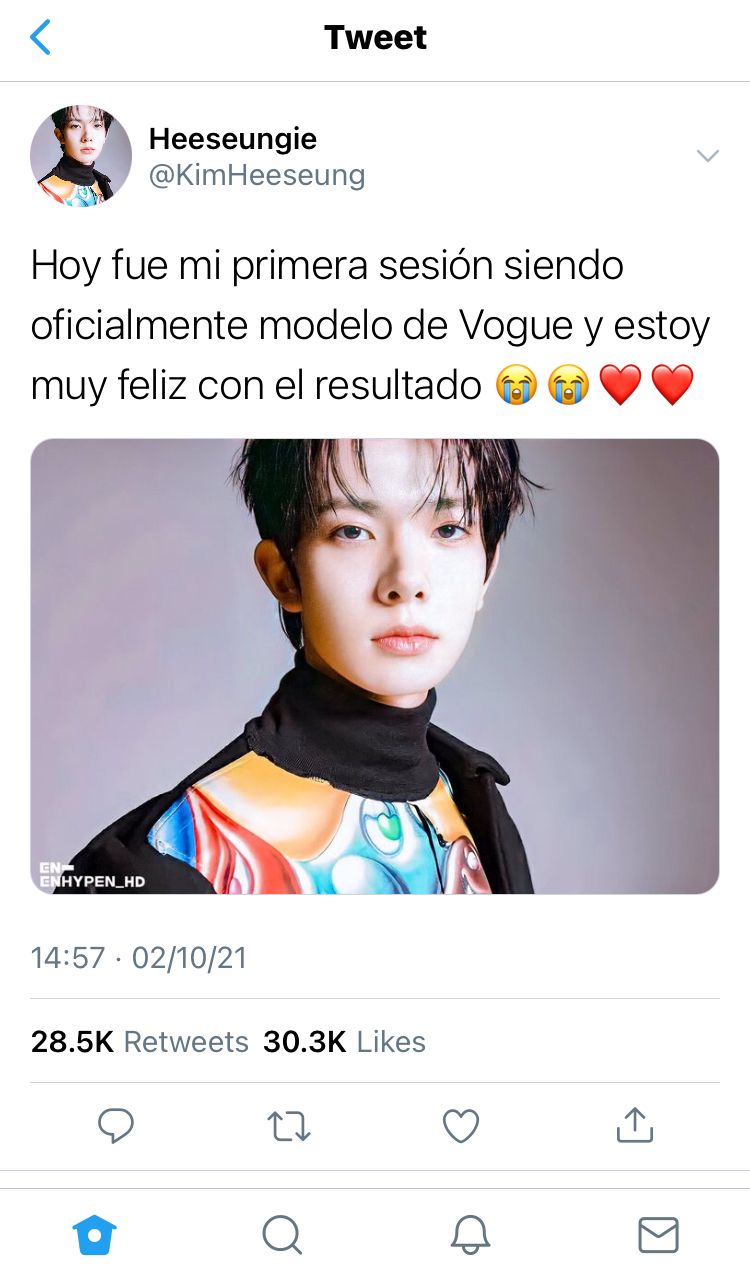The height and width of the screenshot is (1287, 750).
Task: View the 30.3K Likes list
Action: click(x=344, y=1042)
